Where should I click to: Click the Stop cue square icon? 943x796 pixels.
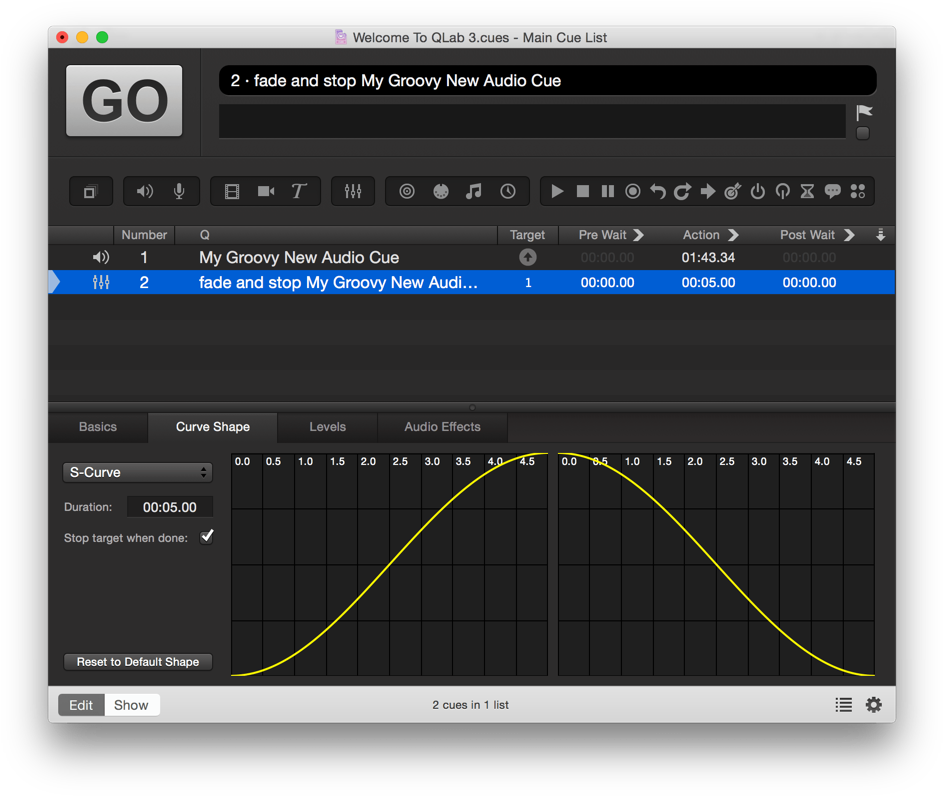pyautogui.click(x=583, y=191)
